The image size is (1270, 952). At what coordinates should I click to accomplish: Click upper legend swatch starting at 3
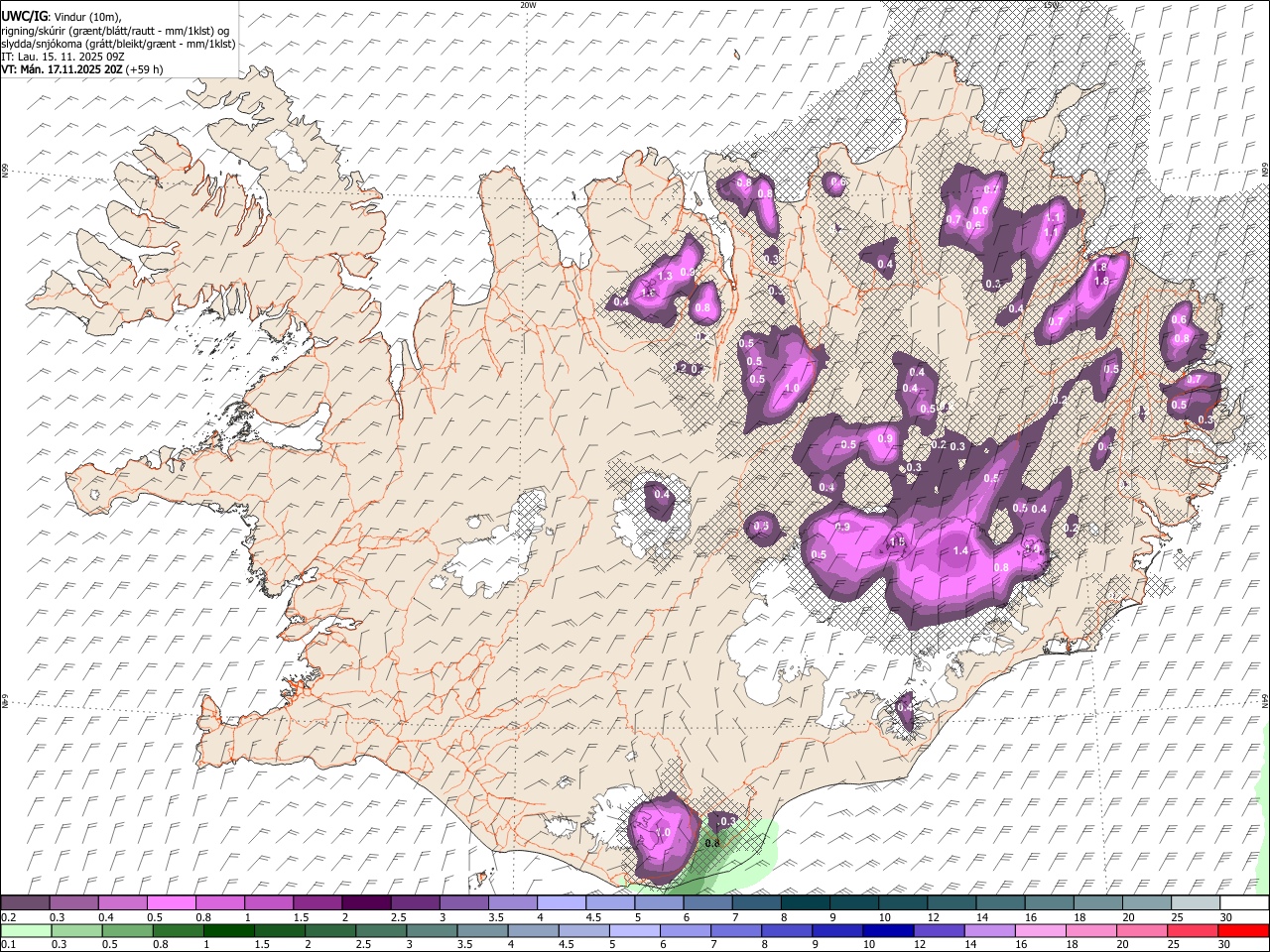coord(463,902)
